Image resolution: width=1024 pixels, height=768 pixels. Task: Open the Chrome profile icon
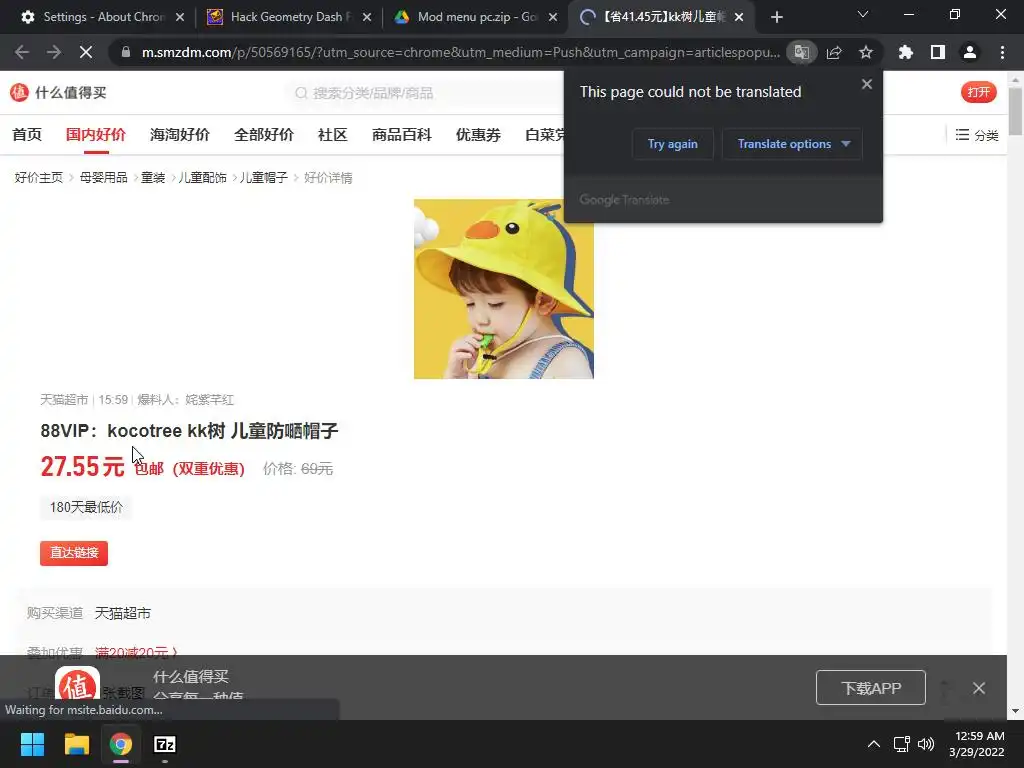(x=970, y=52)
